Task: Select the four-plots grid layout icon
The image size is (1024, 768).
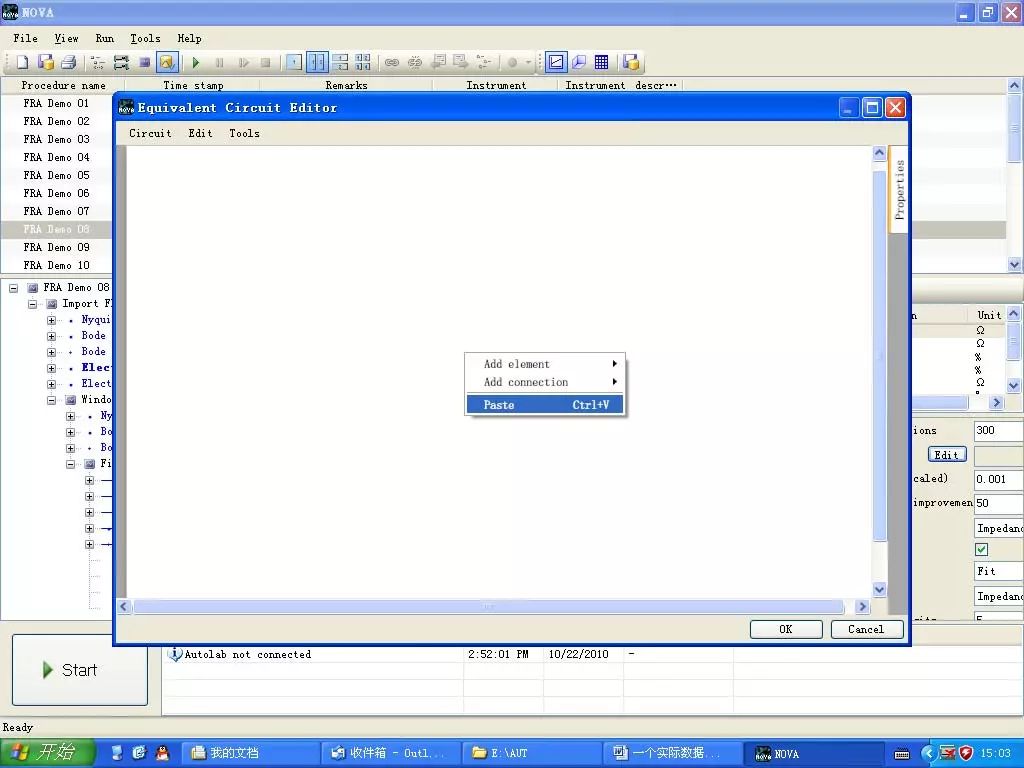Action: pyautogui.click(x=363, y=63)
